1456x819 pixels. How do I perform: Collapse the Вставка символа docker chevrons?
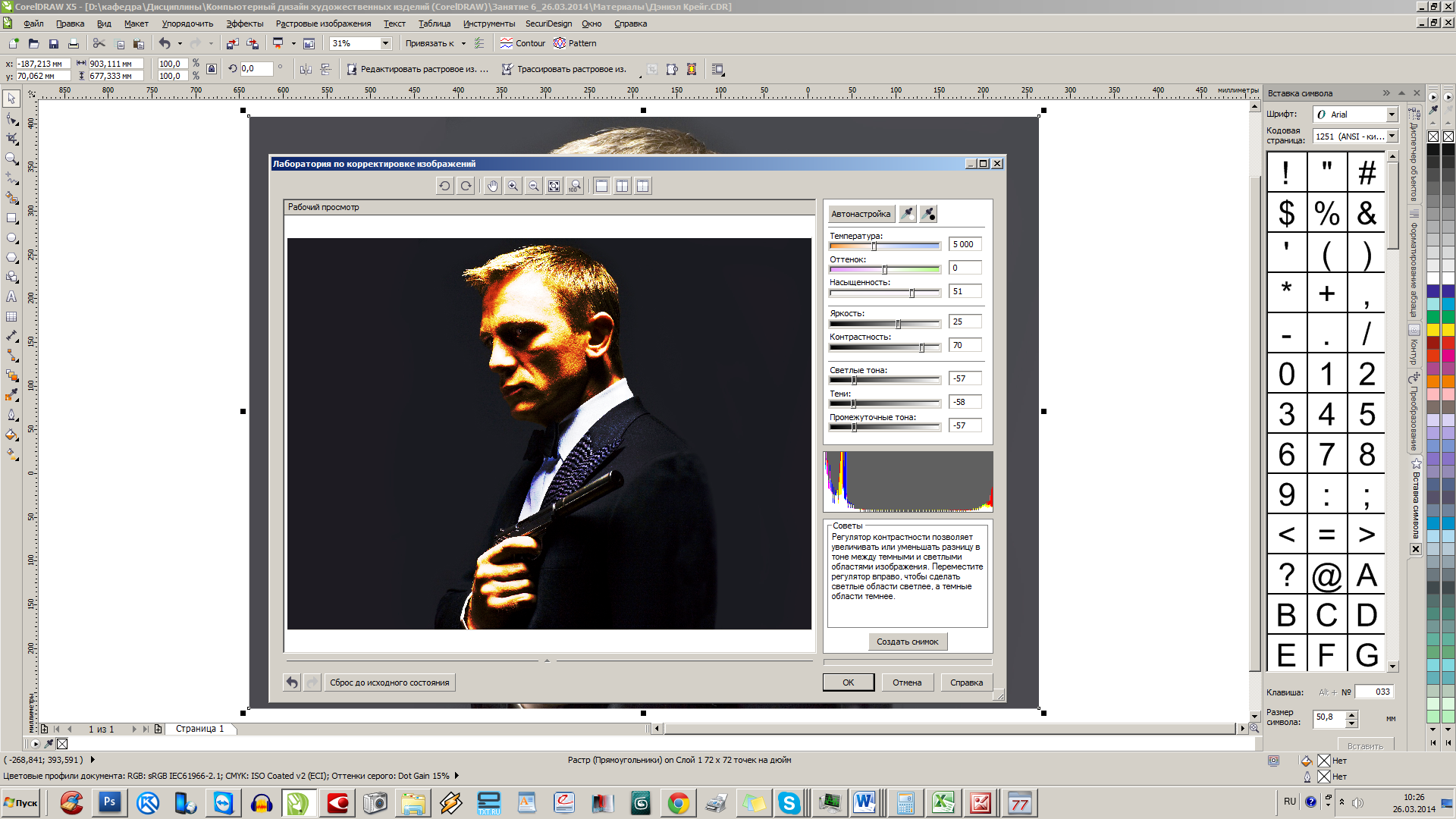point(1386,93)
